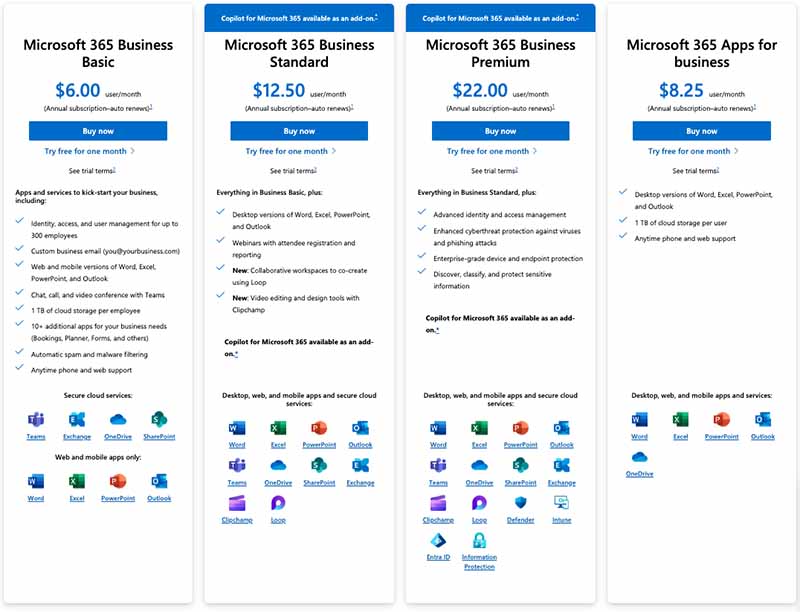Image resolution: width=800 pixels, height=612 pixels.
Task: Try Apps for business free for one month
Action: (x=693, y=151)
